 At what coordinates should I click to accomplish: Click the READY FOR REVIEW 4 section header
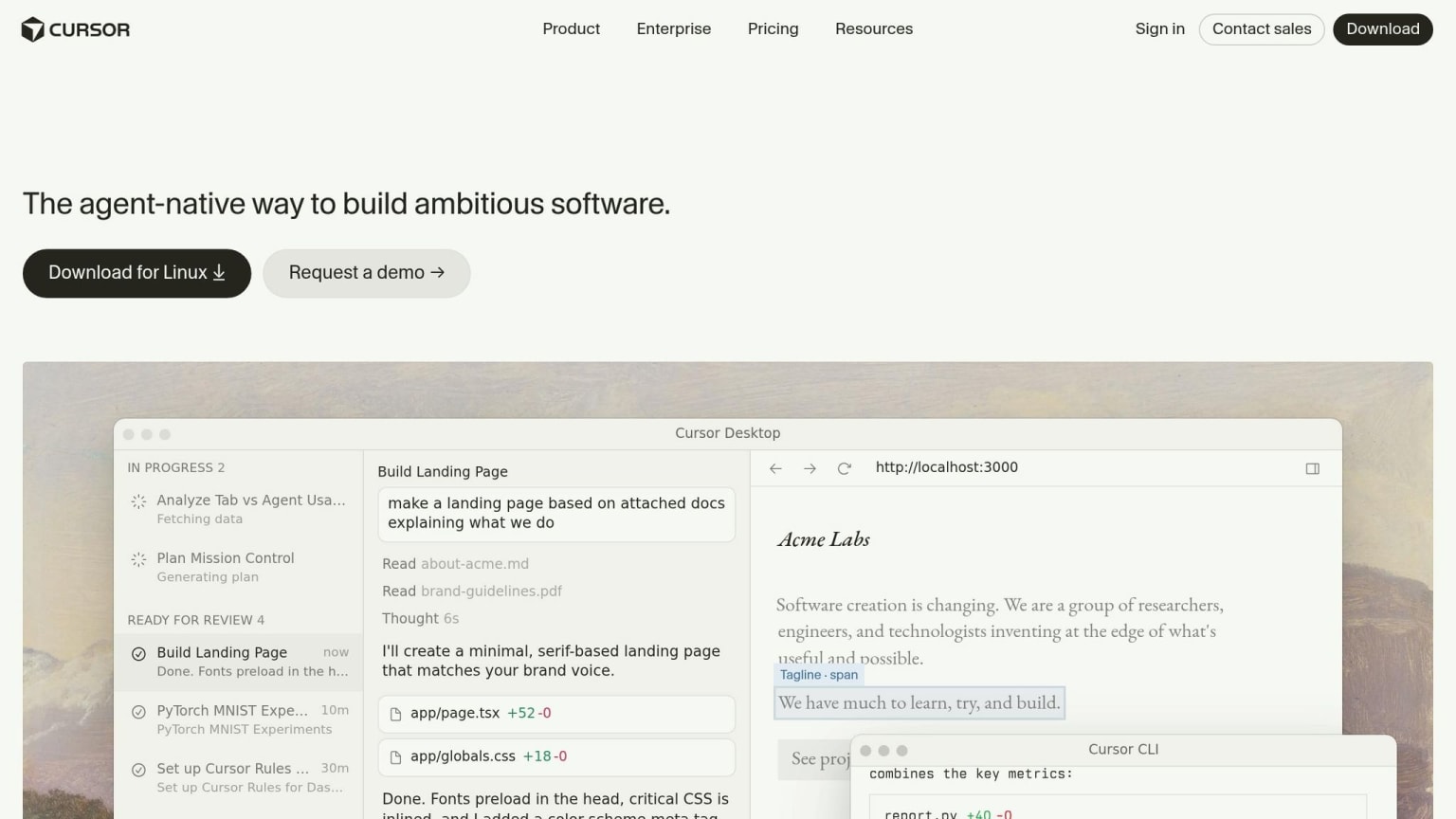[x=196, y=621]
